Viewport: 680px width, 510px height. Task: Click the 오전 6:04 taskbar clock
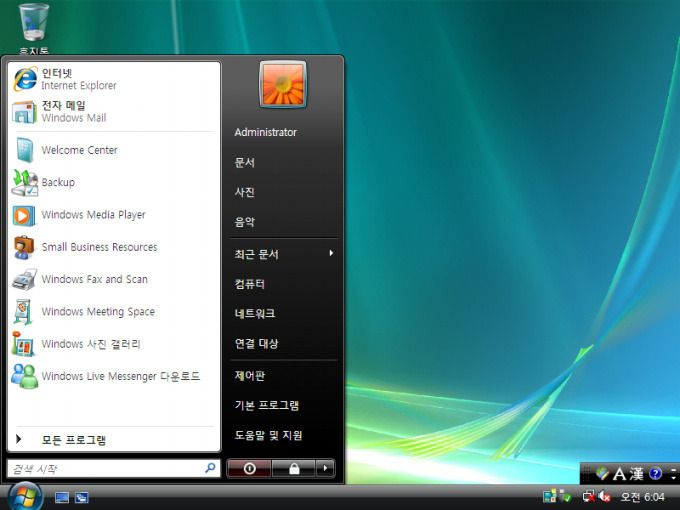point(642,497)
